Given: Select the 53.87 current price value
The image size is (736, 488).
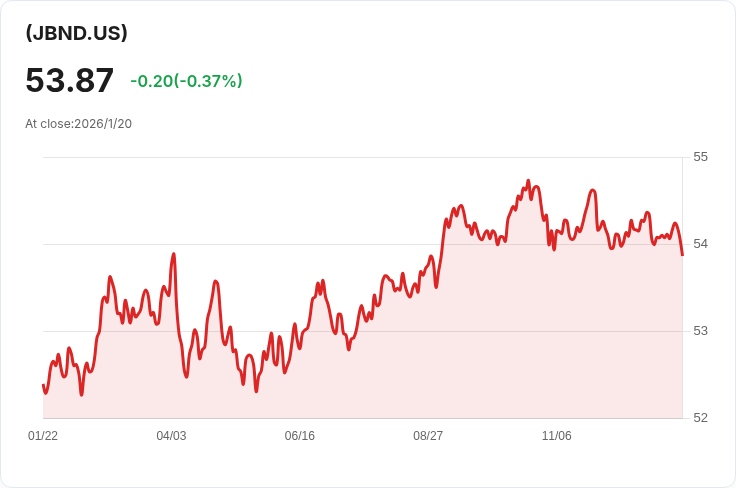Looking at the screenshot, I should [69, 80].
